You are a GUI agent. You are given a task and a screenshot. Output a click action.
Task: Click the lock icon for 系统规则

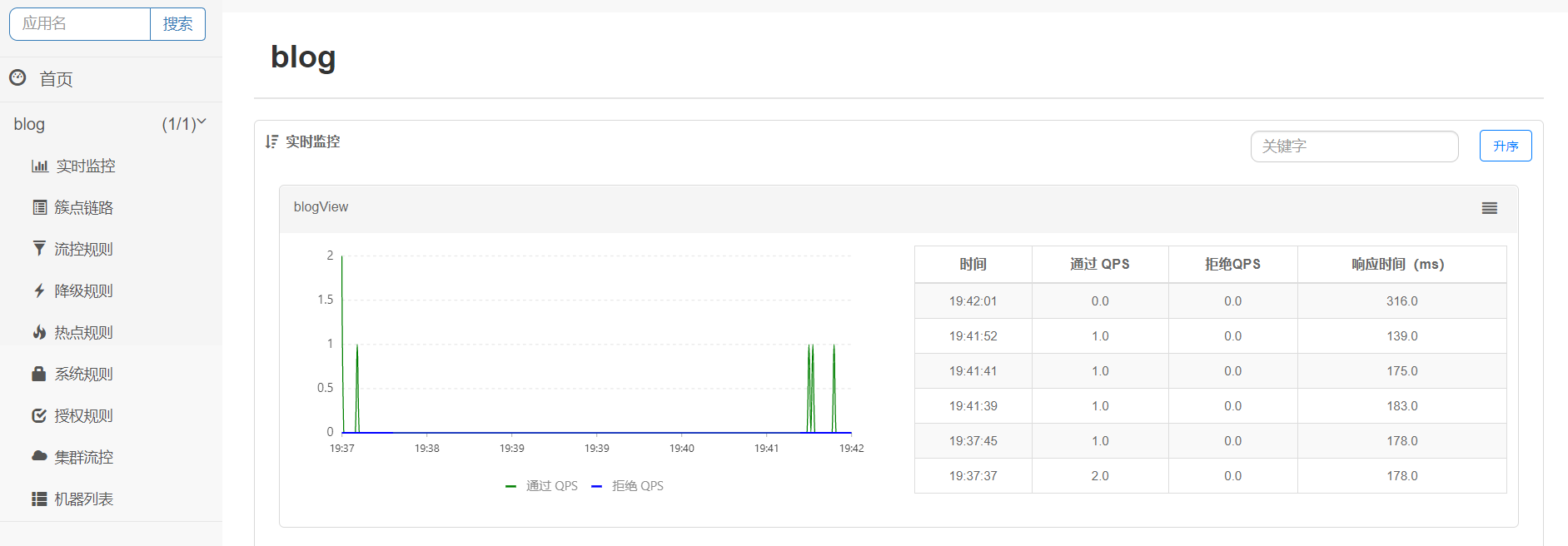[39, 374]
